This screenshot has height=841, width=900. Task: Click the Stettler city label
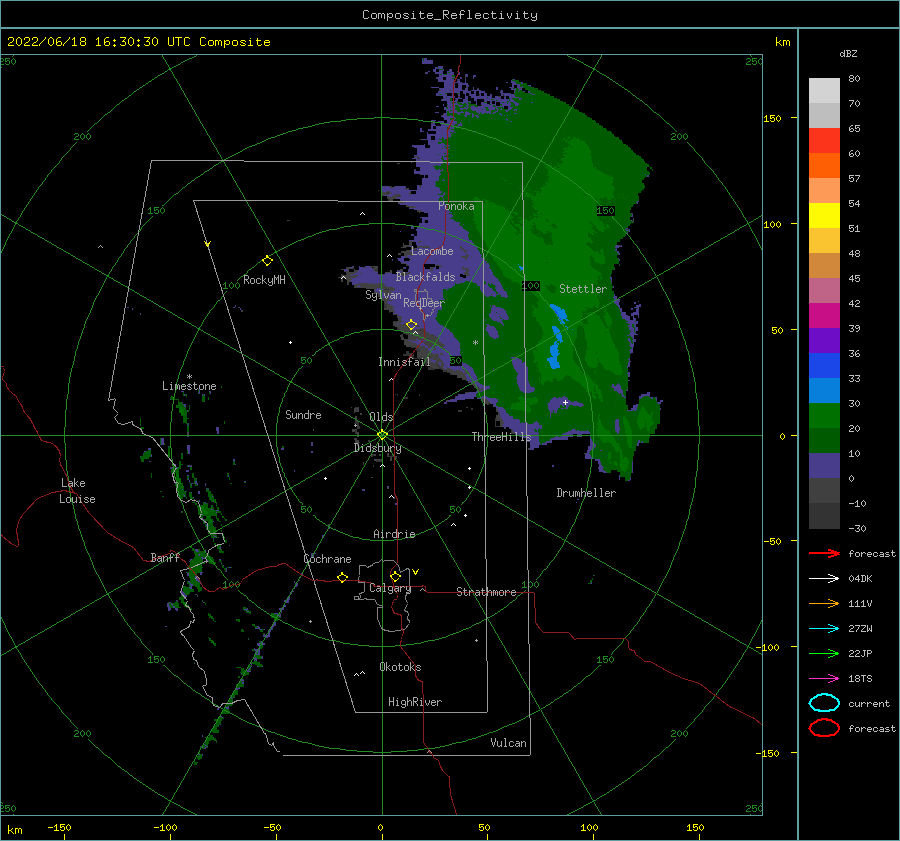(583, 289)
